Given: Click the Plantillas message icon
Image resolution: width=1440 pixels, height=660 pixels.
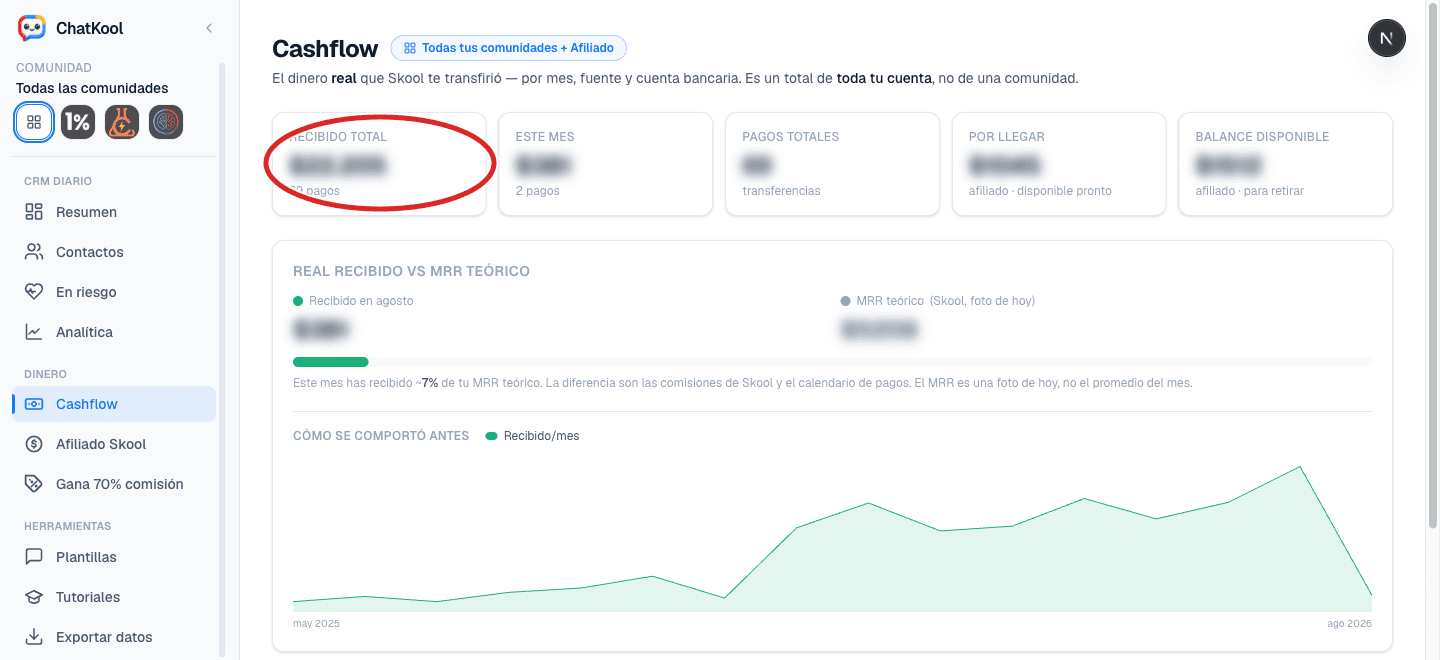Looking at the screenshot, I should pyautogui.click(x=34, y=557).
